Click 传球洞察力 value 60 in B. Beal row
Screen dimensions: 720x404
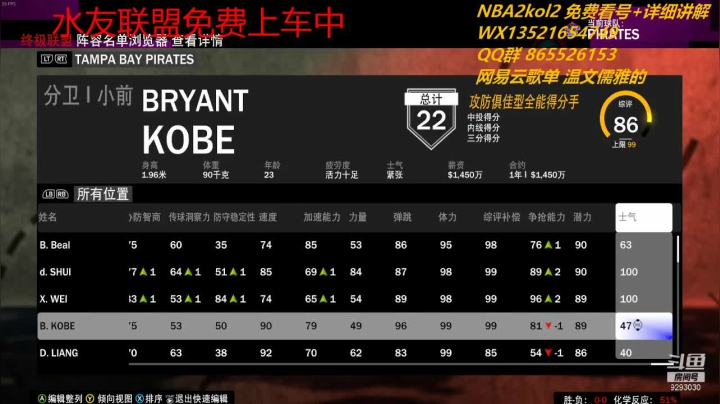(176, 245)
